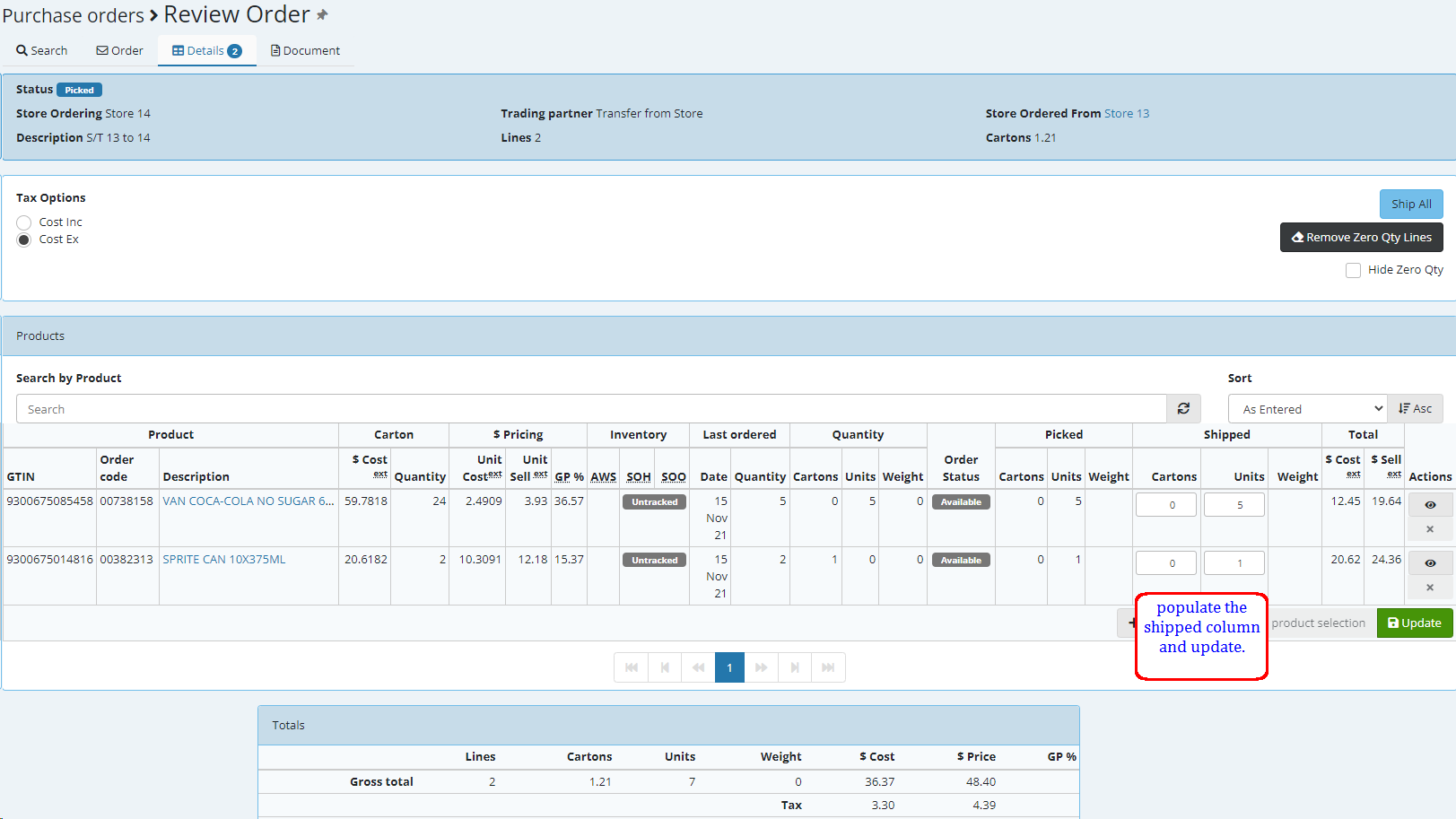Enable Hide Zero Qty checkbox
1456x819 pixels.
tap(1353, 270)
